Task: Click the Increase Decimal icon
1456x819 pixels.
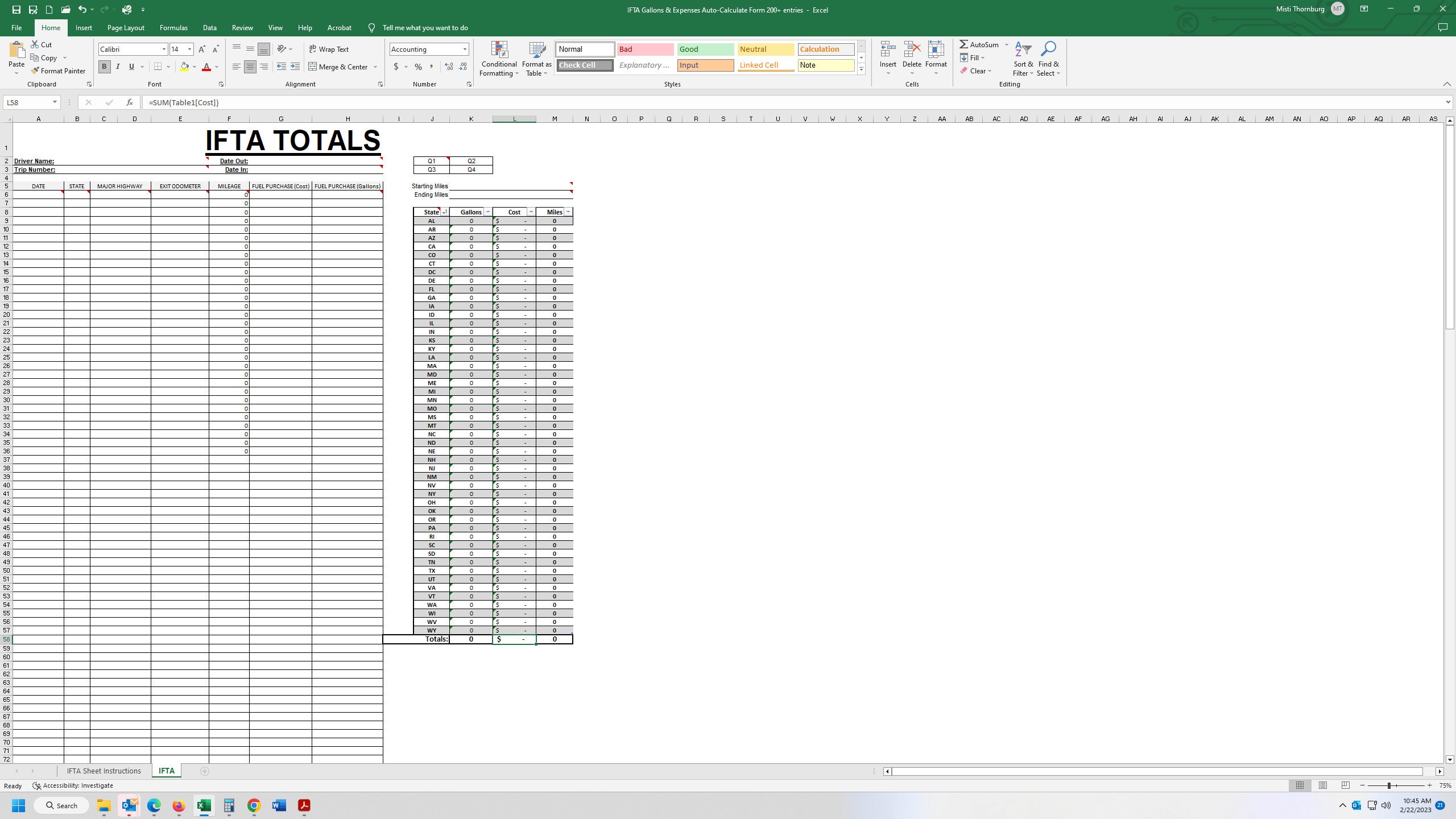Action: point(449,67)
